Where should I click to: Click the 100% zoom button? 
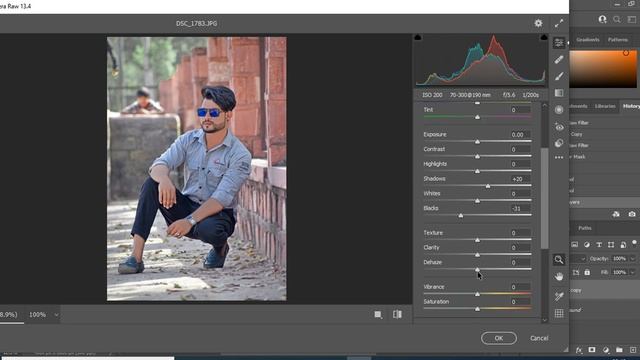(x=37, y=315)
